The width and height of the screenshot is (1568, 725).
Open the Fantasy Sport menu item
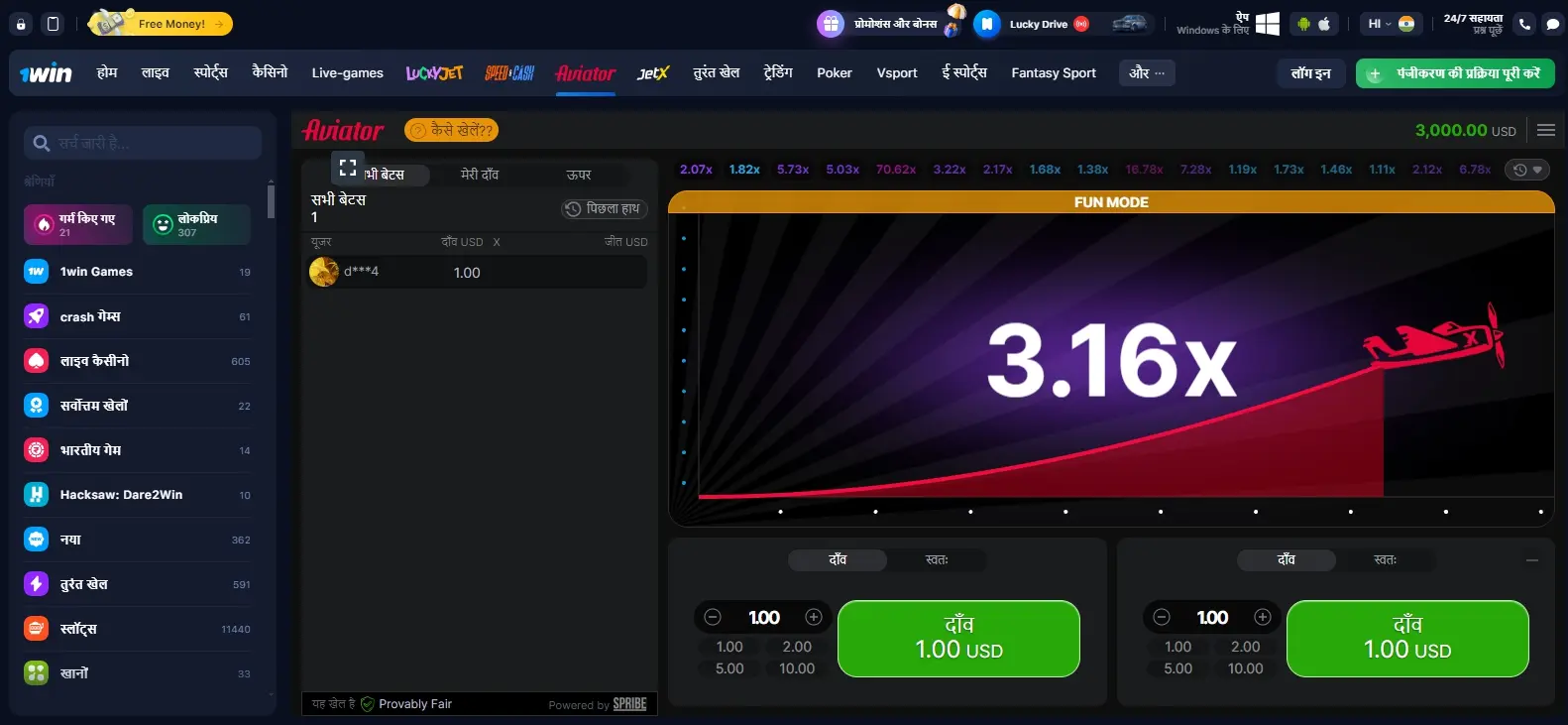(x=1054, y=72)
